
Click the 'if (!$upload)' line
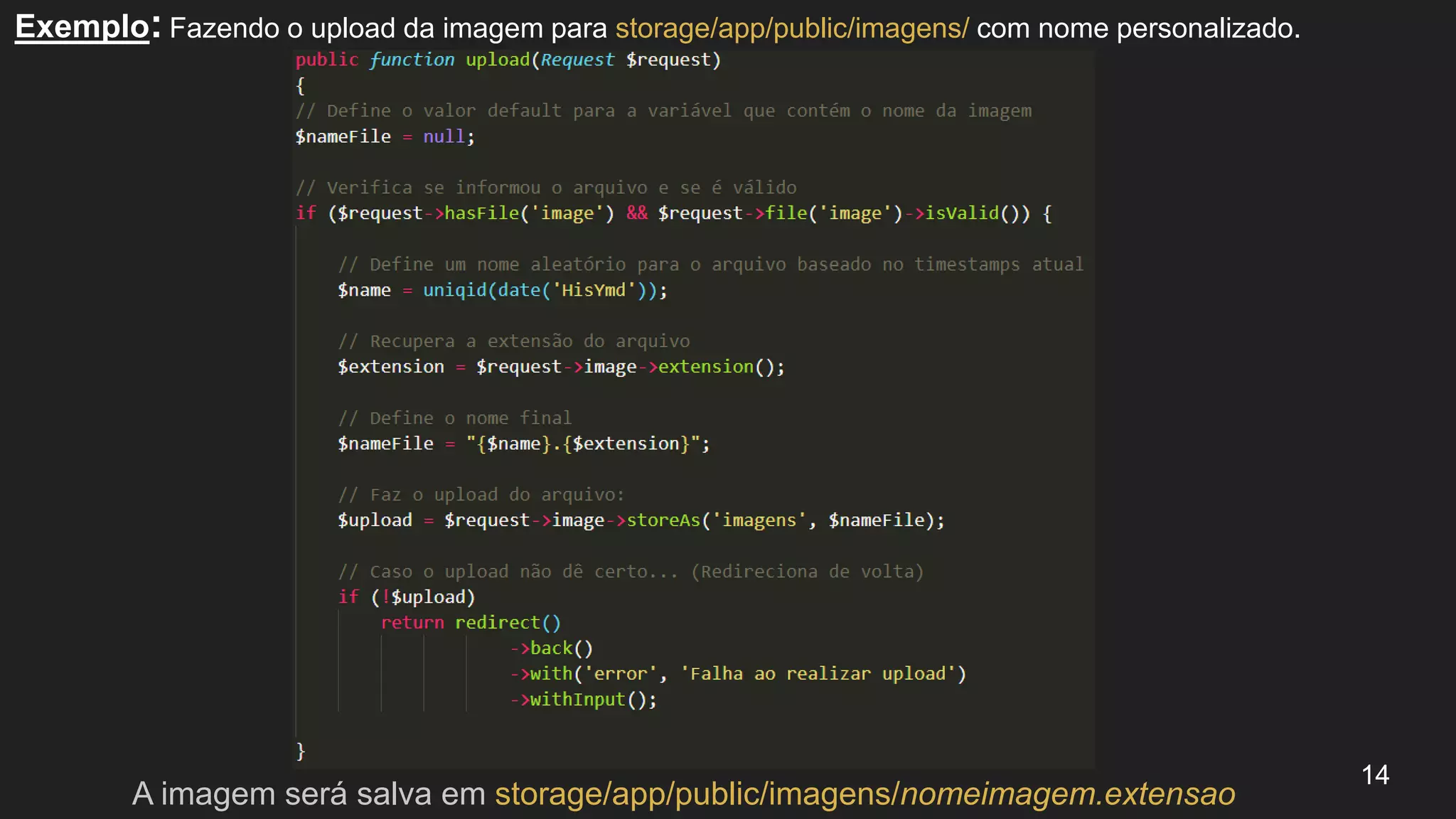[407, 597]
